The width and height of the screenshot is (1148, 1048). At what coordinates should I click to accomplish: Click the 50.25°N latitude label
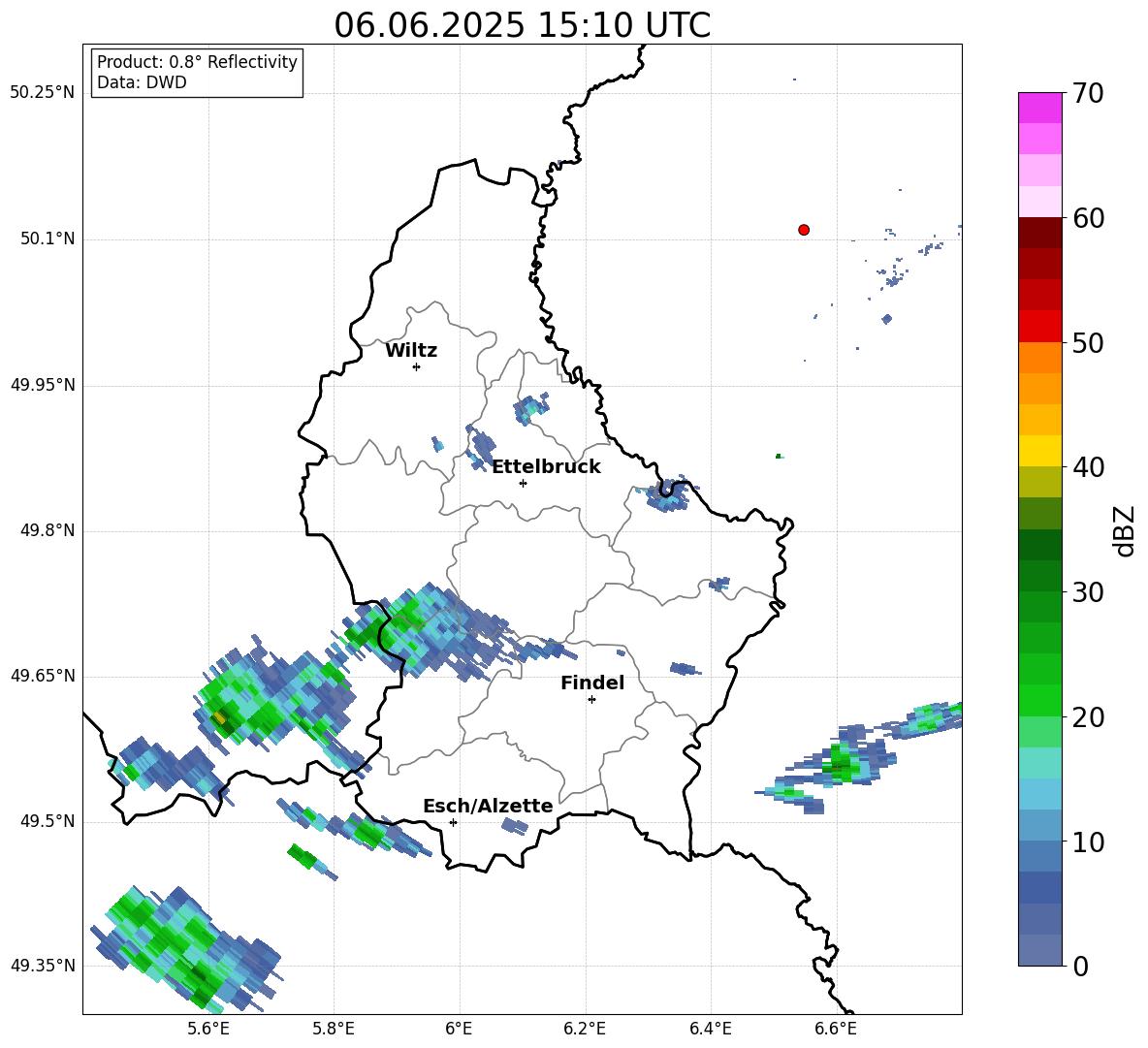tap(43, 93)
